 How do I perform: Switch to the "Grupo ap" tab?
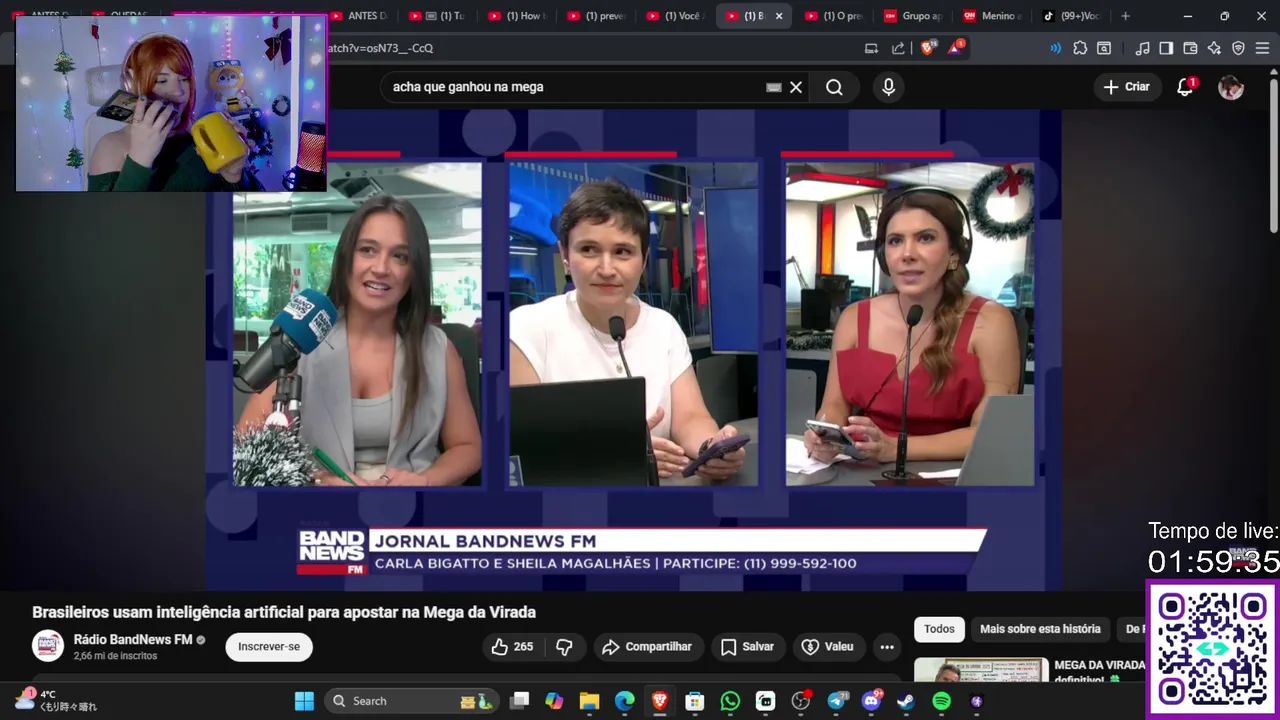click(913, 16)
